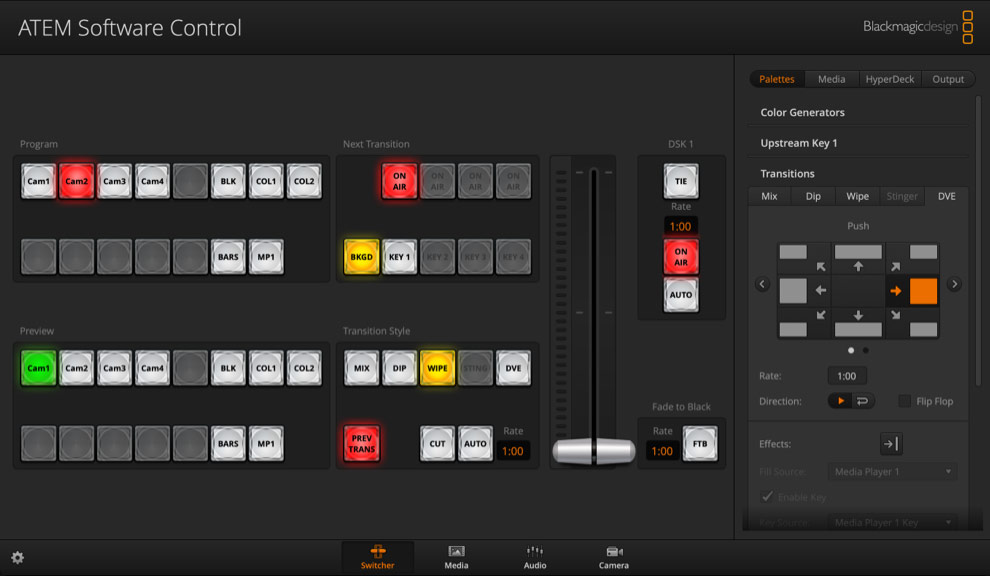
Task: Click the DSK 1 Rate field
Action: (680, 225)
